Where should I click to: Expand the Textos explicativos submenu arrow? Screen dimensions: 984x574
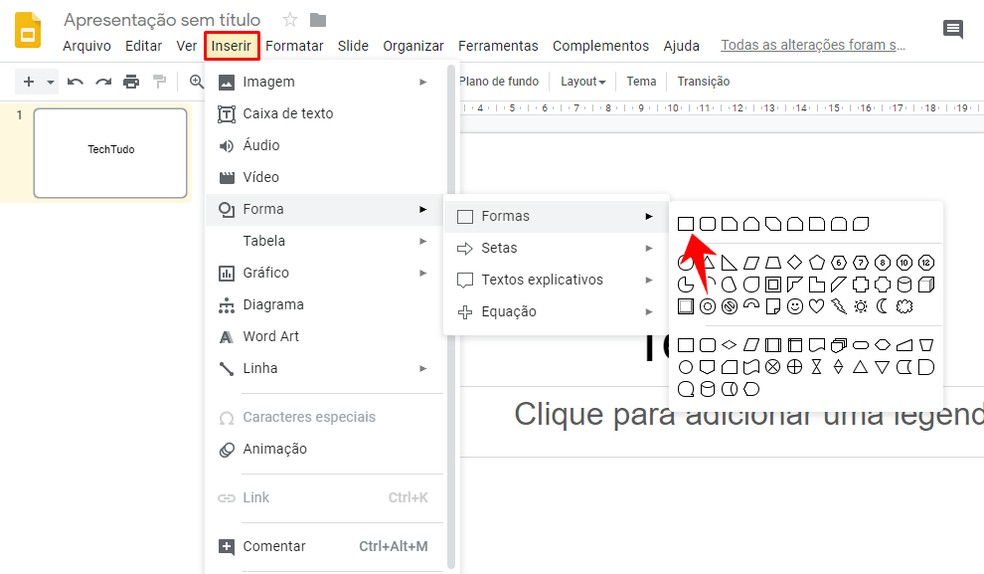[x=649, y=280]
